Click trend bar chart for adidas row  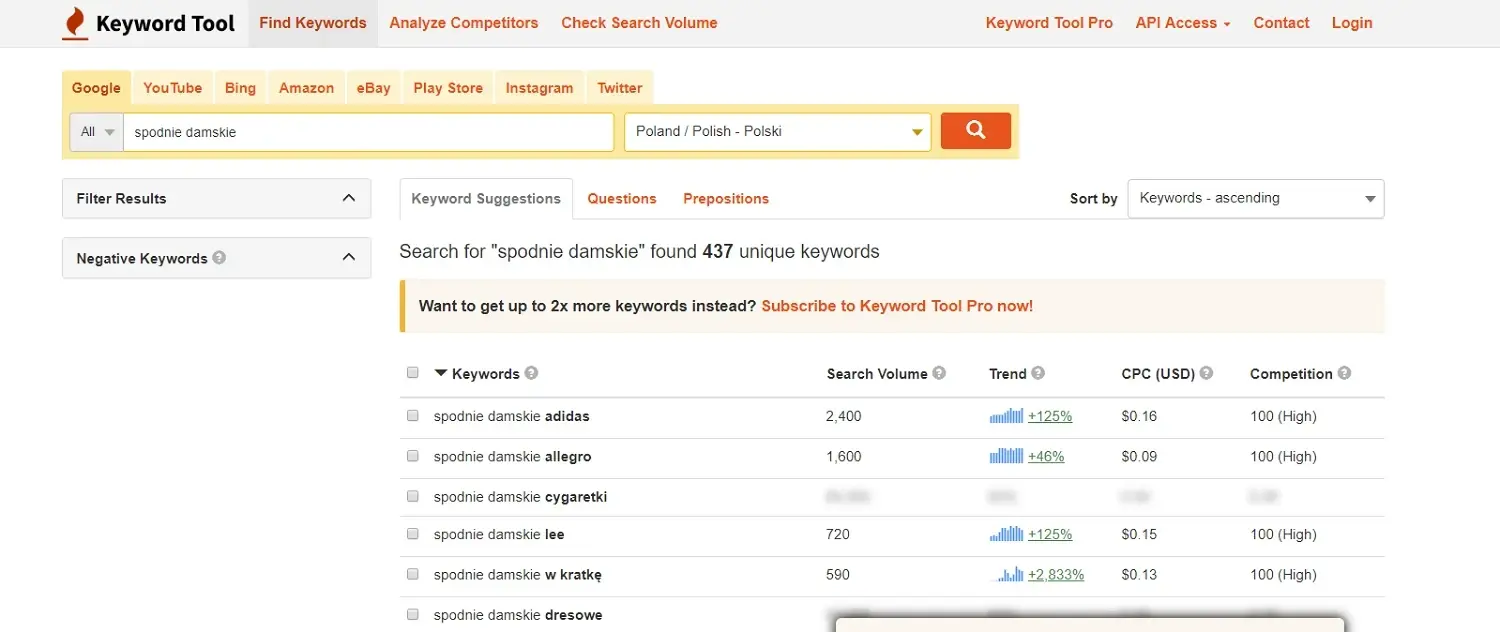[1006, 416]
